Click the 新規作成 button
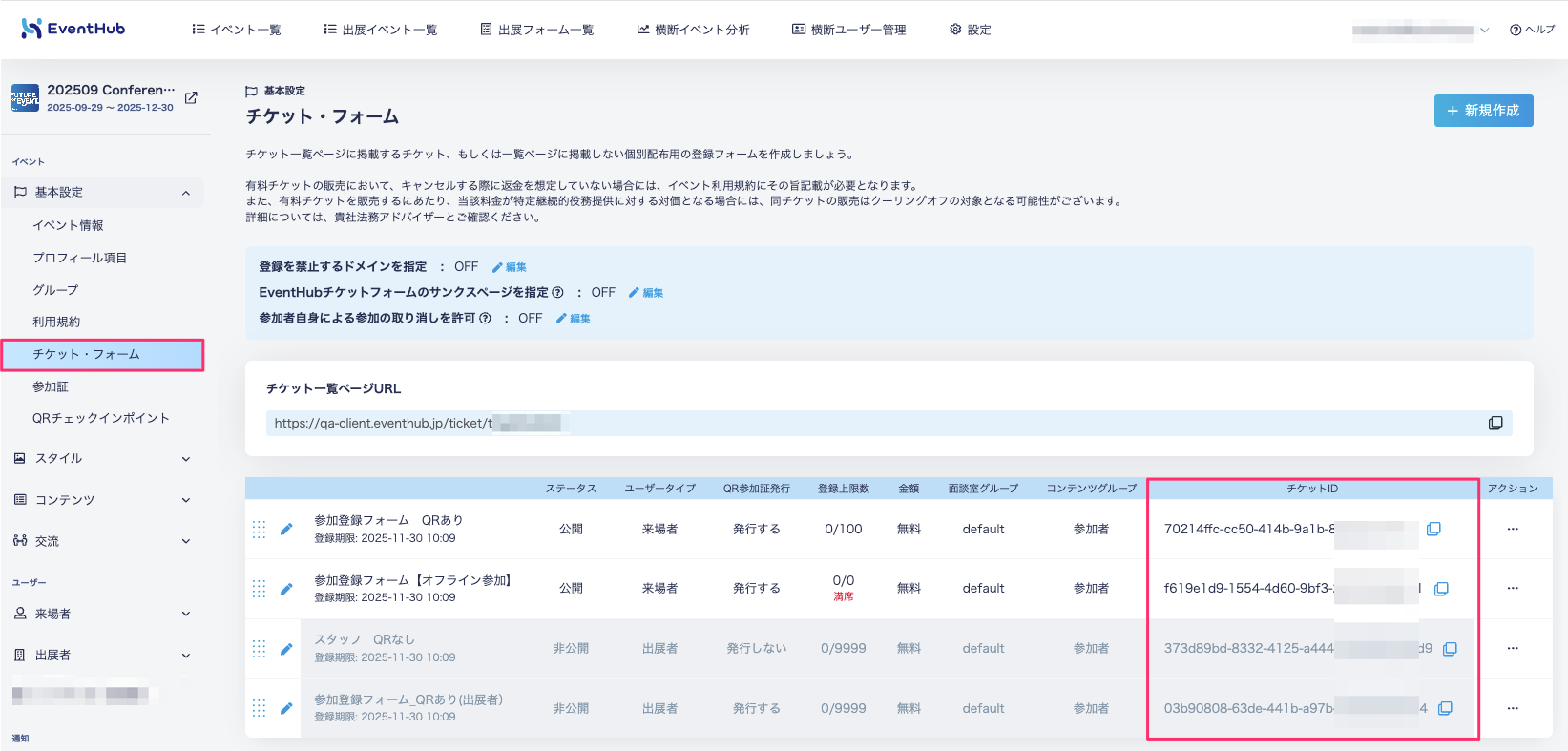Screen dimensions: 1568x751 click(1483, 111)
